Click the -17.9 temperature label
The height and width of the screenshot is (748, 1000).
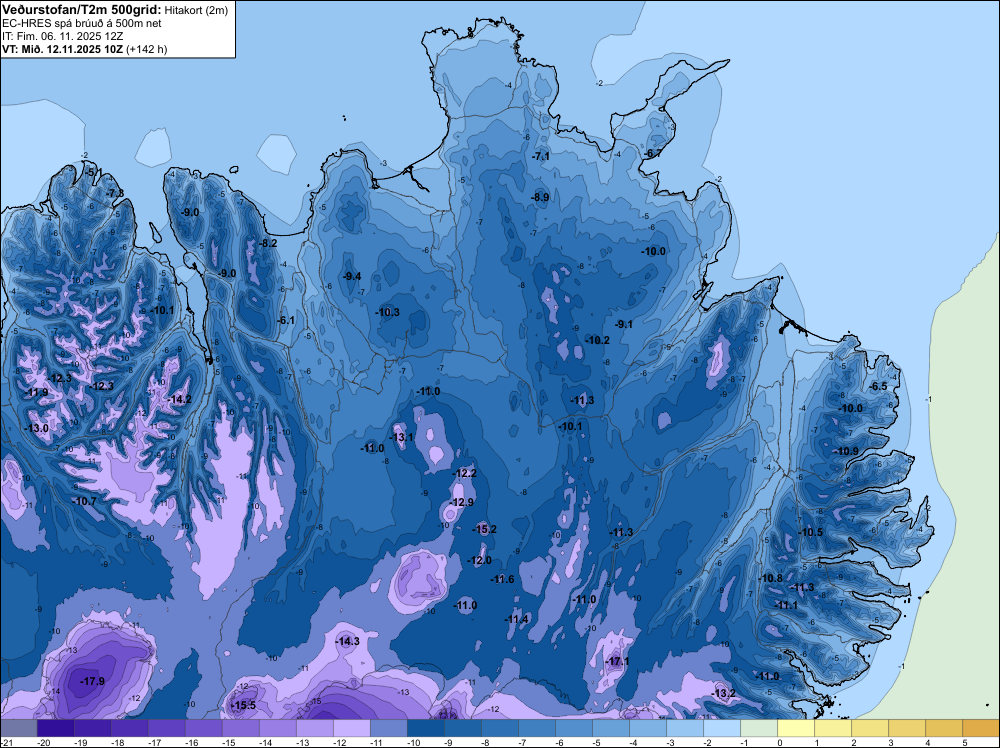(x=92, y=681)
